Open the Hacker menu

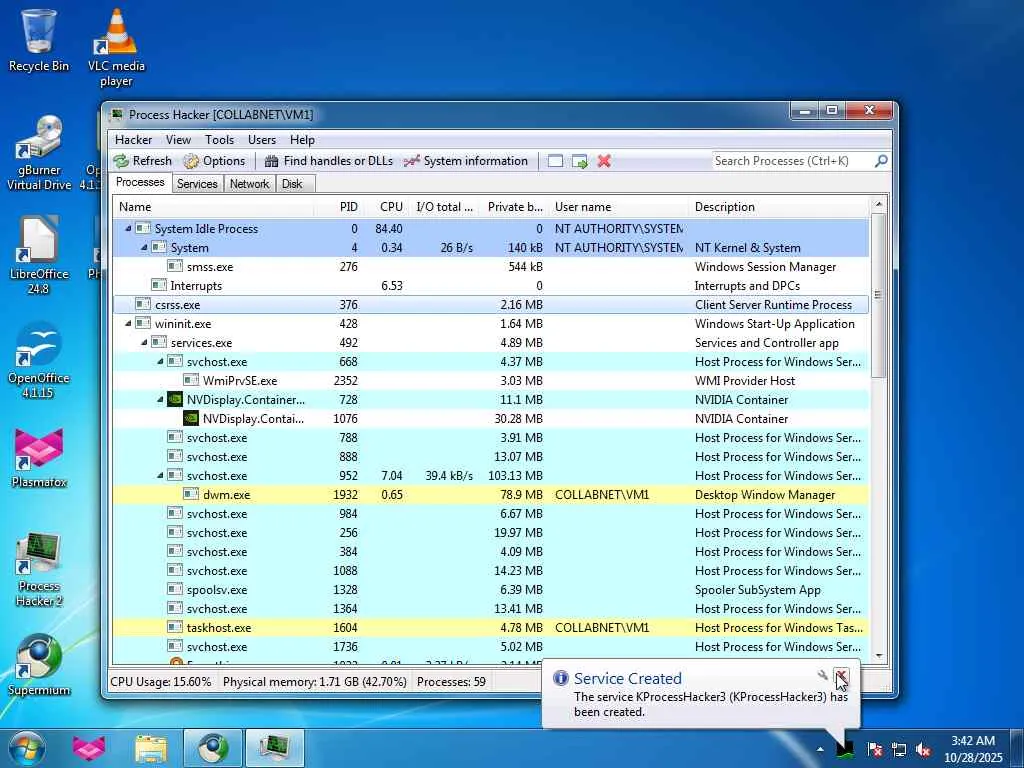tap(133, 140)
